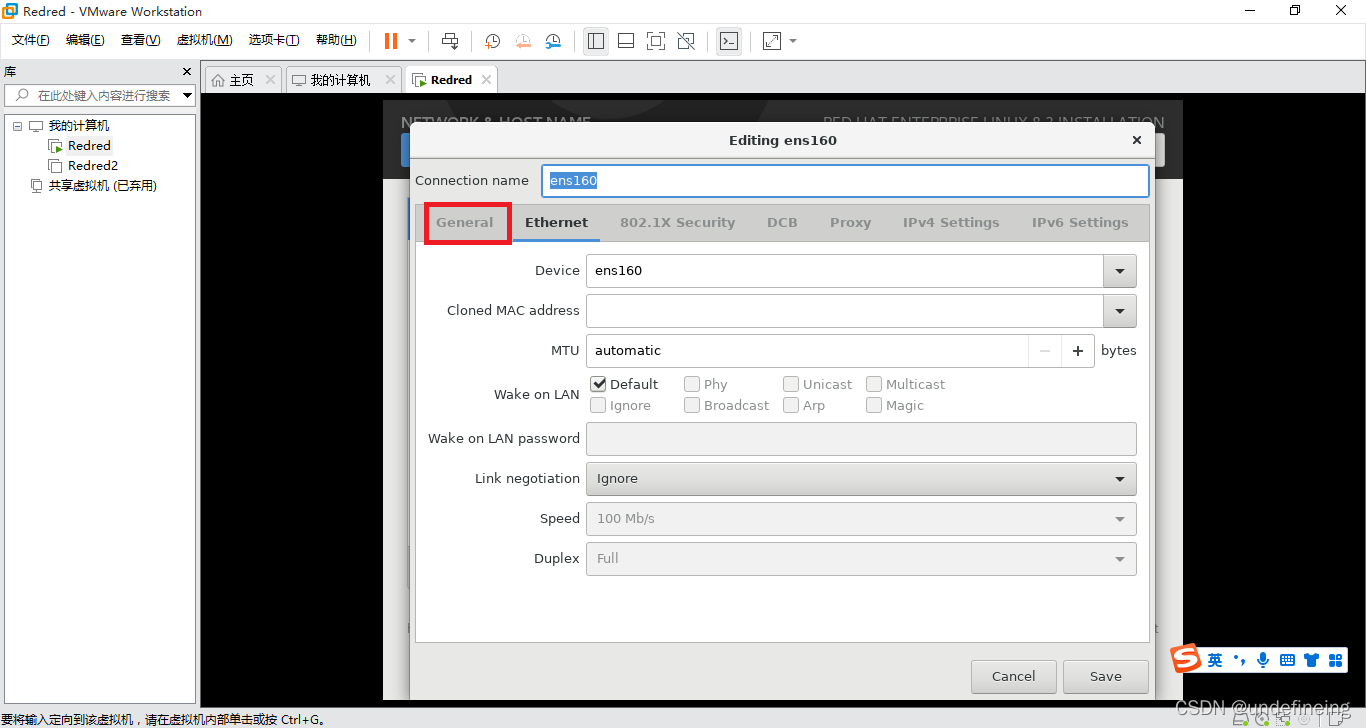The image size is (1366, 728).
Task: Click the Cancel button
Action: [1014, 677]
